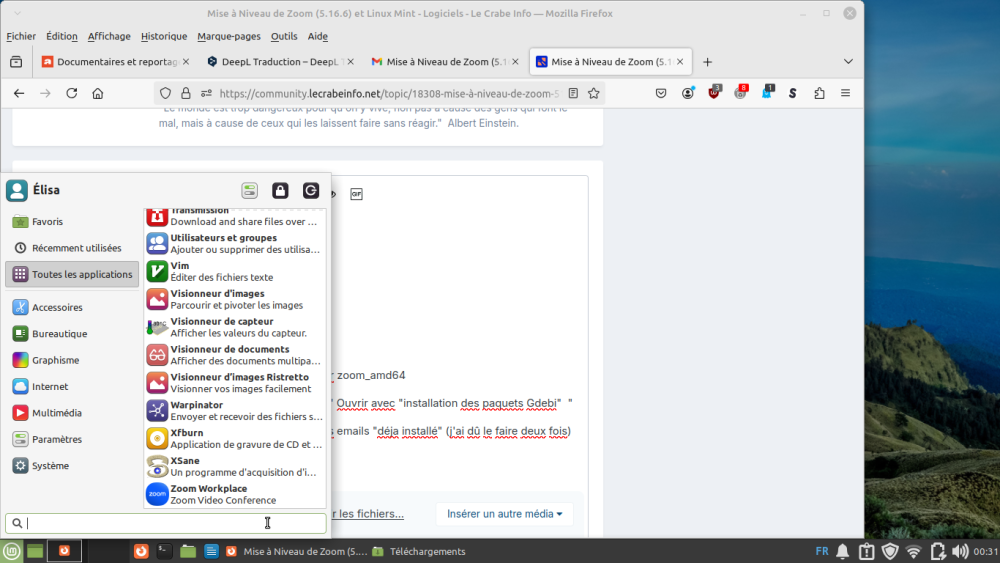Open the notifications bell in tray

pos(842,552)
